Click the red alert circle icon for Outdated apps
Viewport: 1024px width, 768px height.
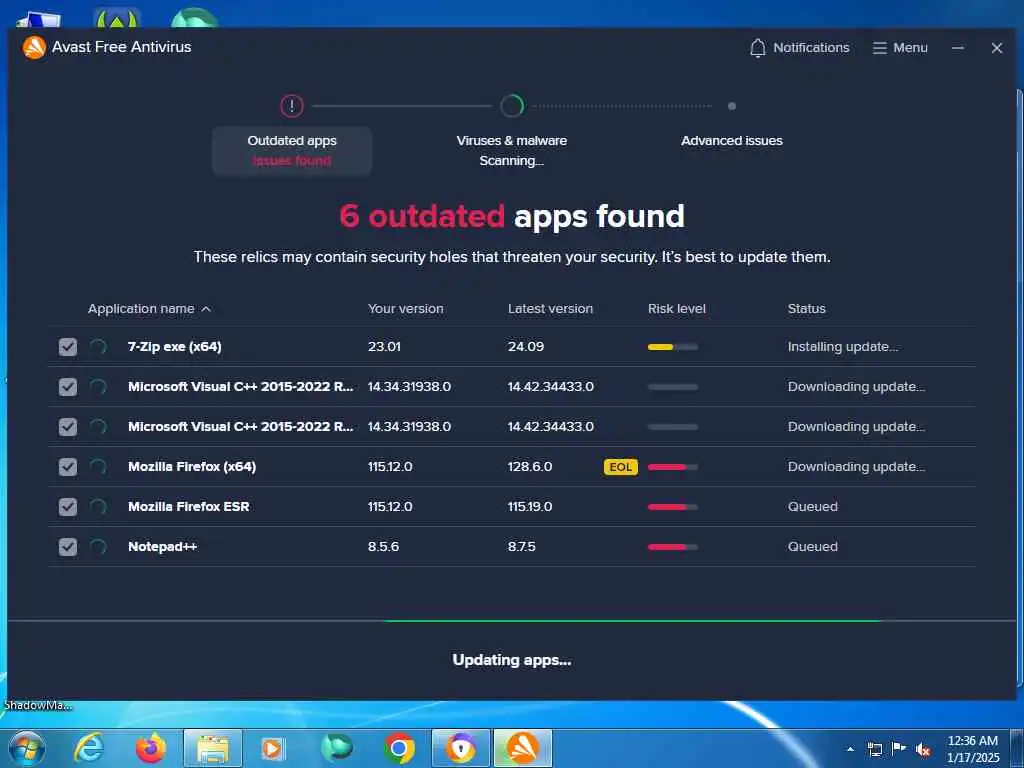[x=292, y=106]
